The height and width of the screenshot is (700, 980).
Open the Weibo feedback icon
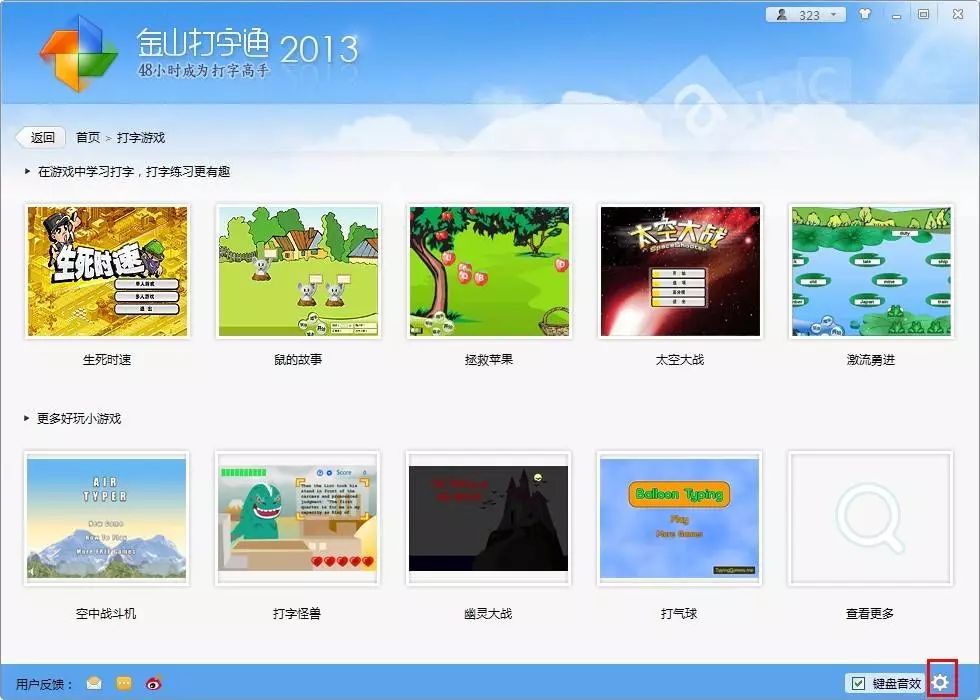click(154, 683)
